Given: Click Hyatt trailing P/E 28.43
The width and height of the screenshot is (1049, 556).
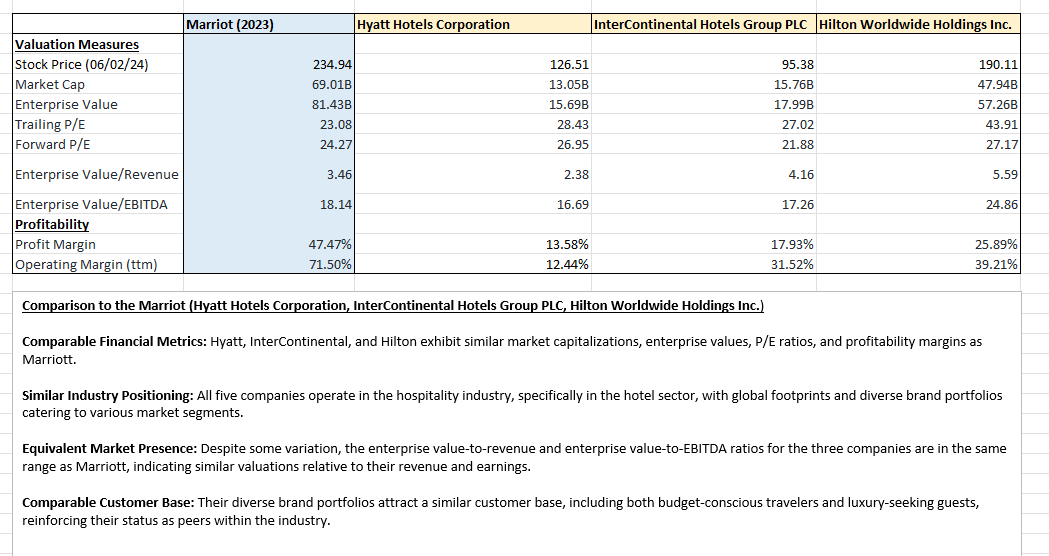Looking at the screenshot, I should coord(472,124).
